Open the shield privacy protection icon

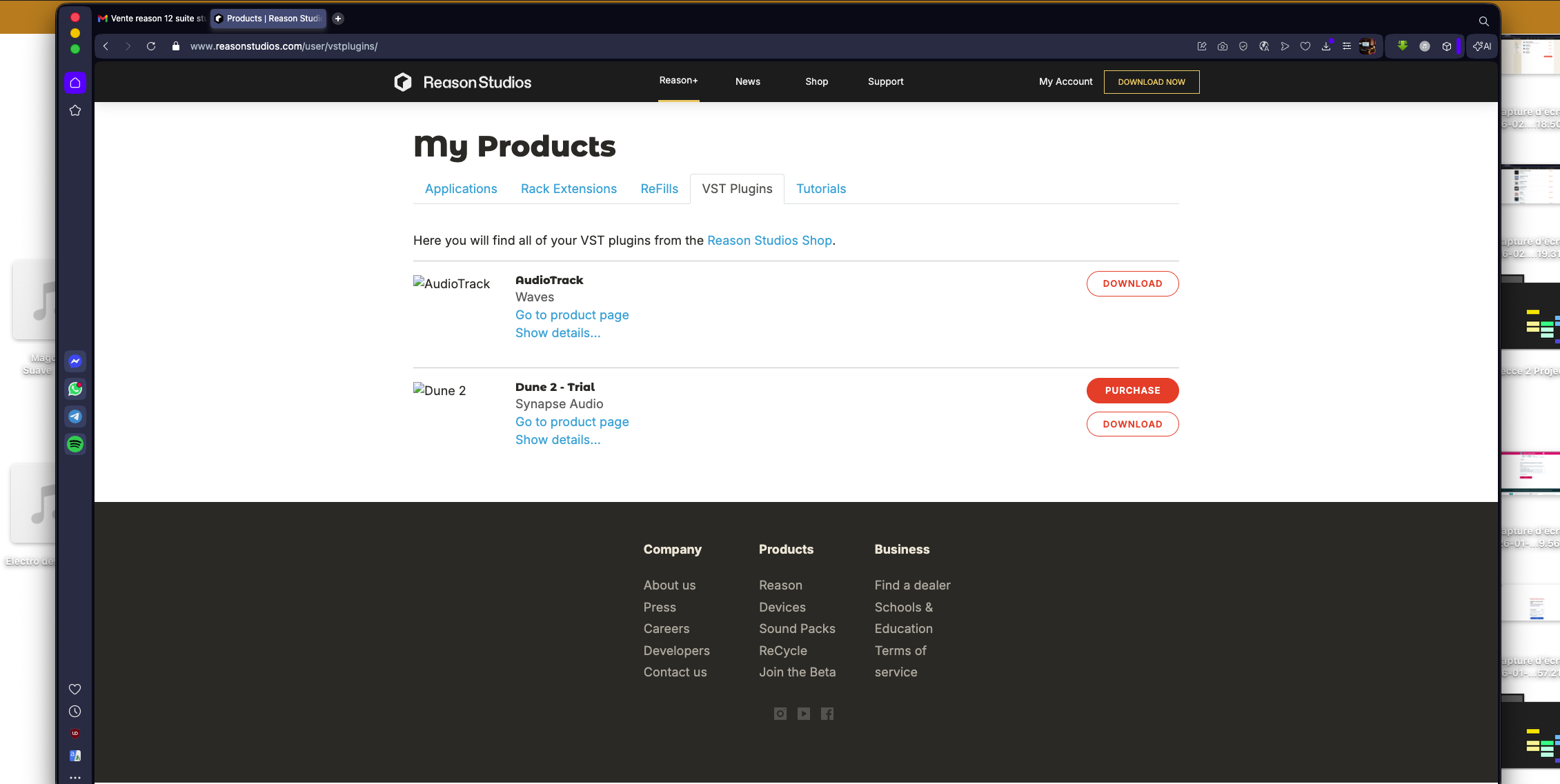coord(1243,46)
